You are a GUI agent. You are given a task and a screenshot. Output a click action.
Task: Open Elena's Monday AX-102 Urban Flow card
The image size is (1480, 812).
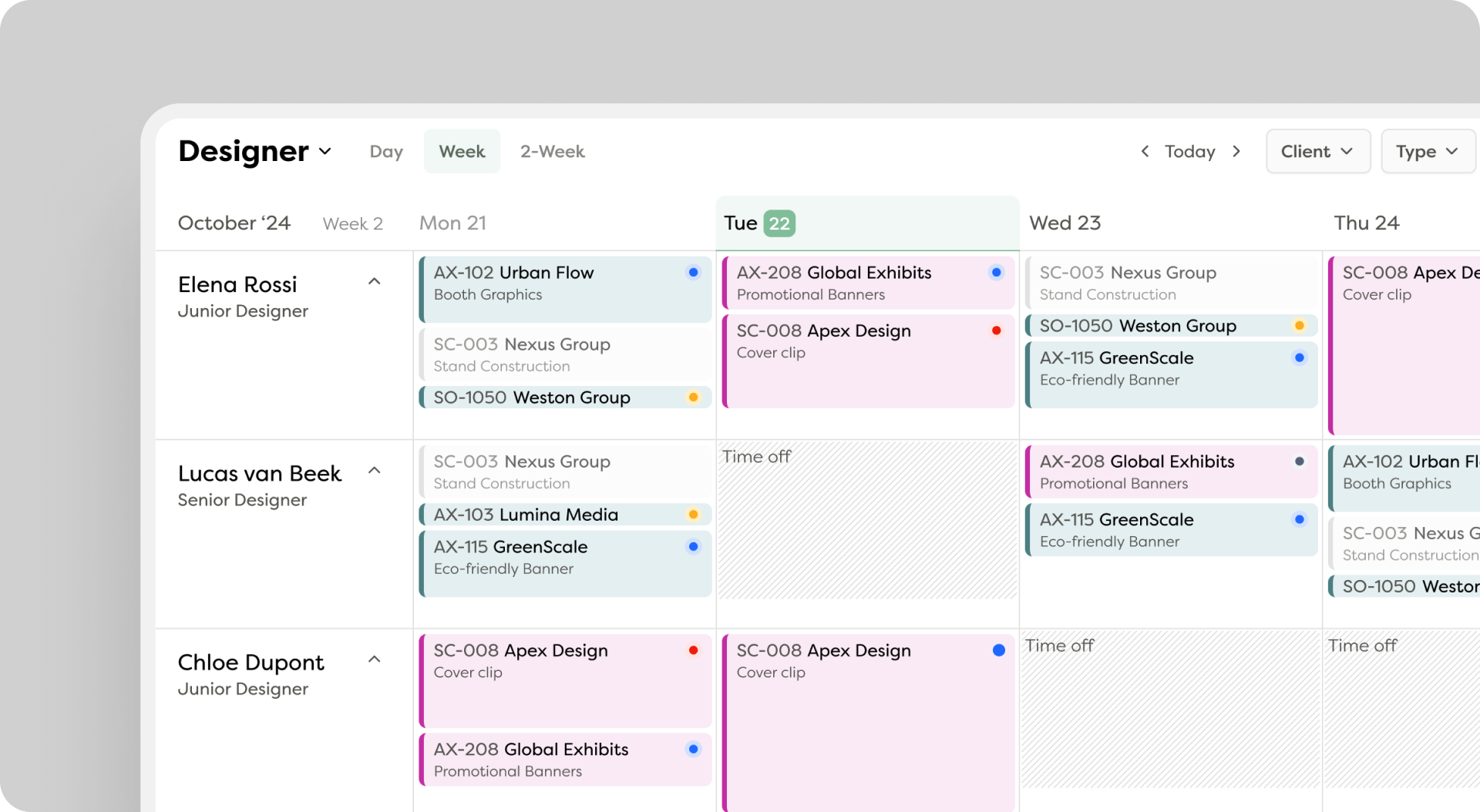pos(565,289)
